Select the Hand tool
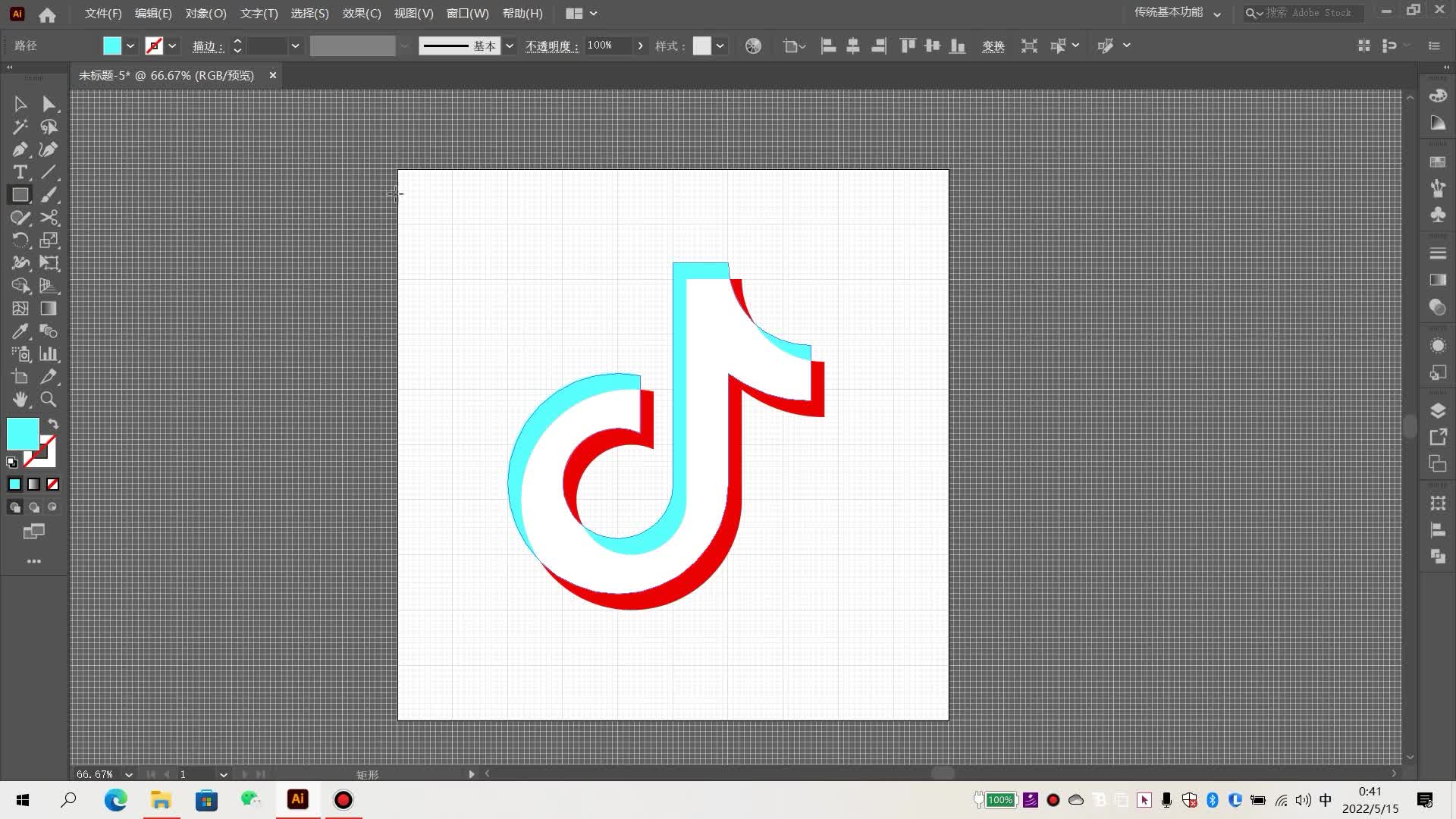 20,400
